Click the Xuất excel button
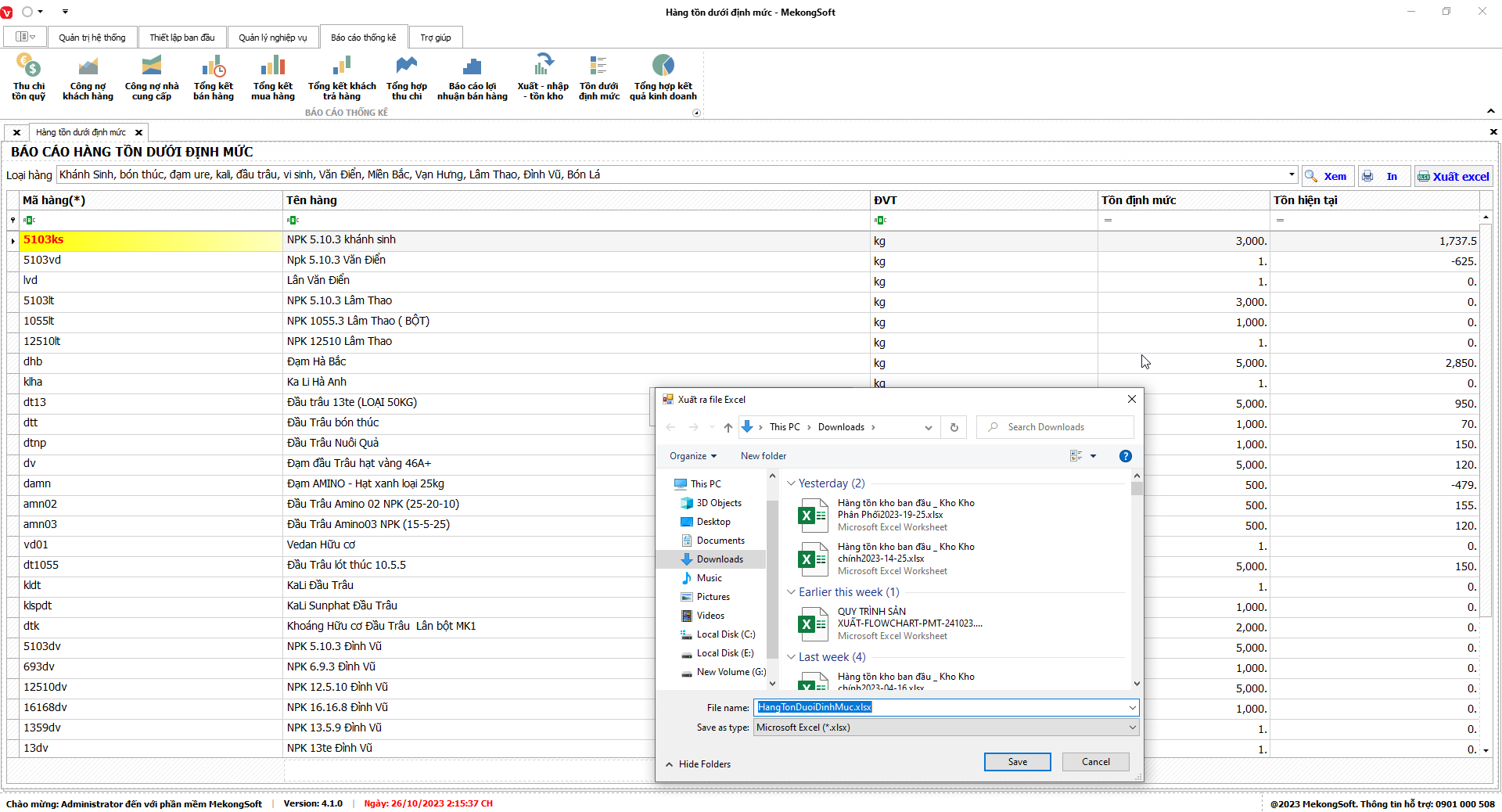1502x812 pixels. [x=1453, y=176]
